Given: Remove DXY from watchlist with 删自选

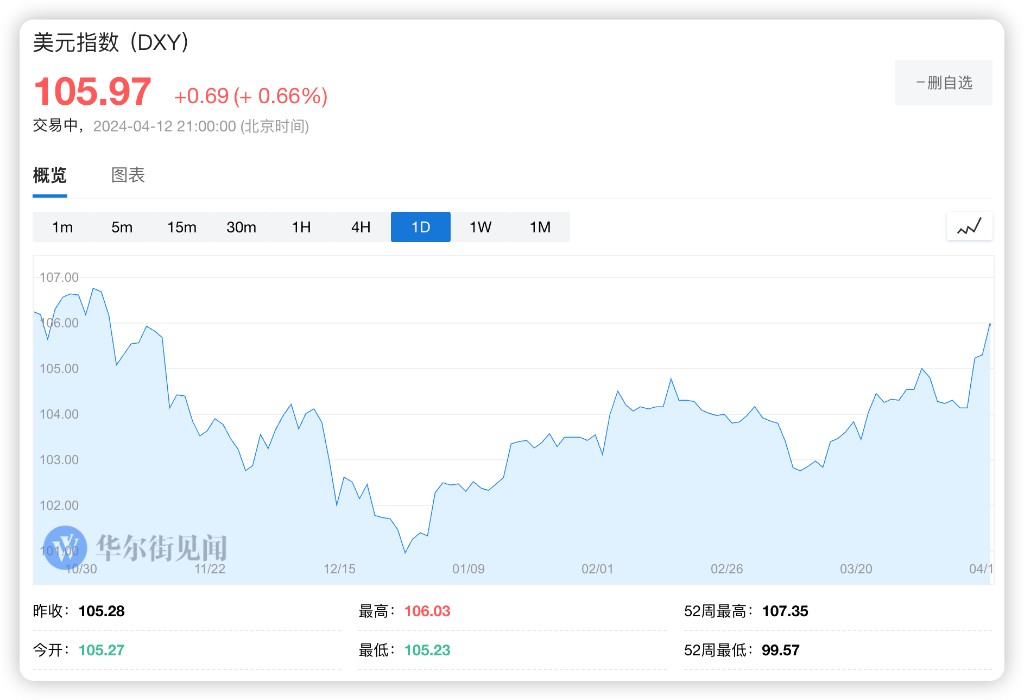Looking at the screenshot, I should pos(943,83).
